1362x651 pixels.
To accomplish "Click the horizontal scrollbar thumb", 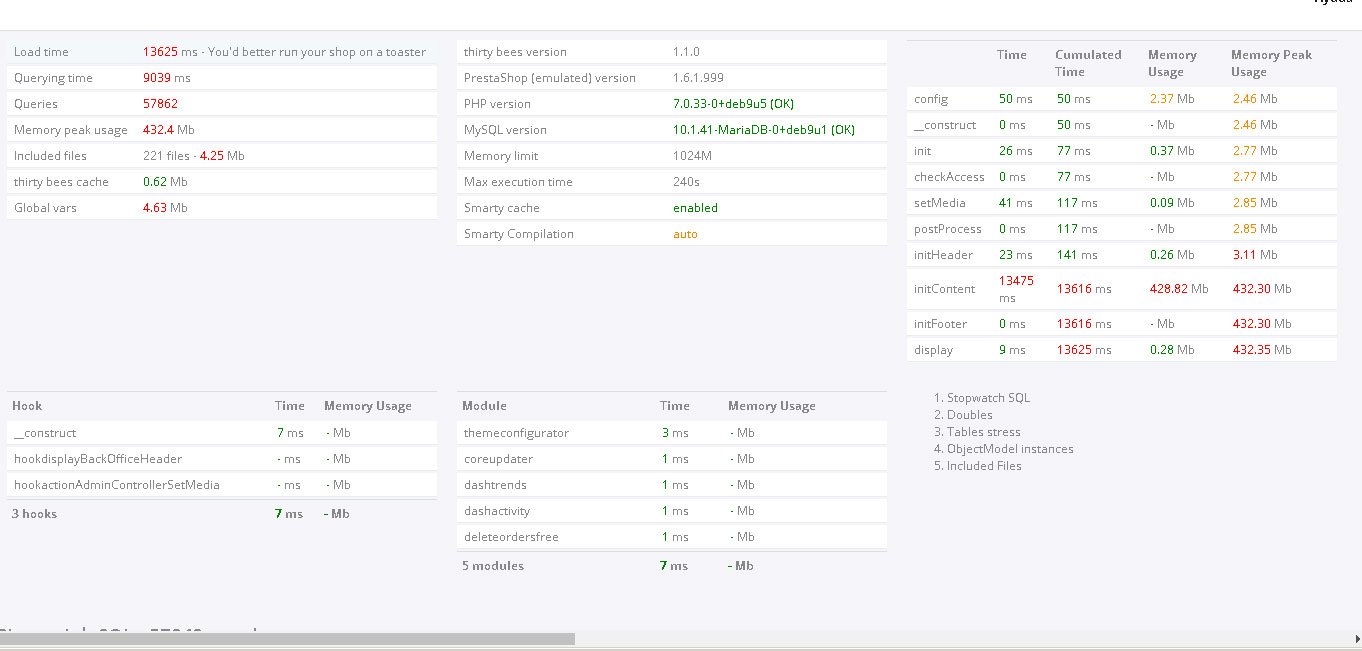I will tap(287, 638).
